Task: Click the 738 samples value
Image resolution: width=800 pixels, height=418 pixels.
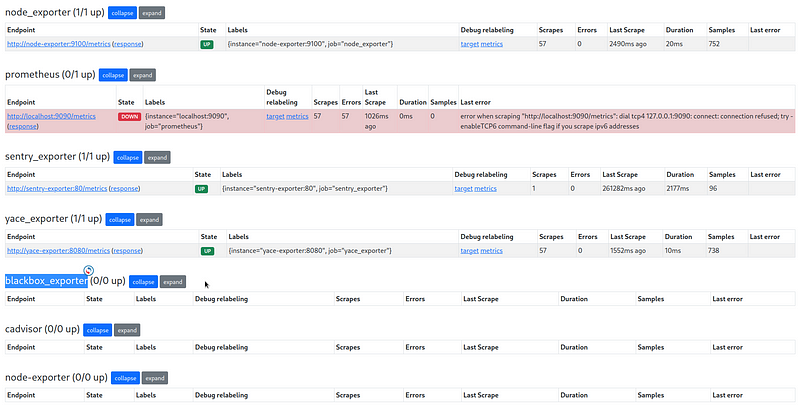Action: (x=713, y=251)
